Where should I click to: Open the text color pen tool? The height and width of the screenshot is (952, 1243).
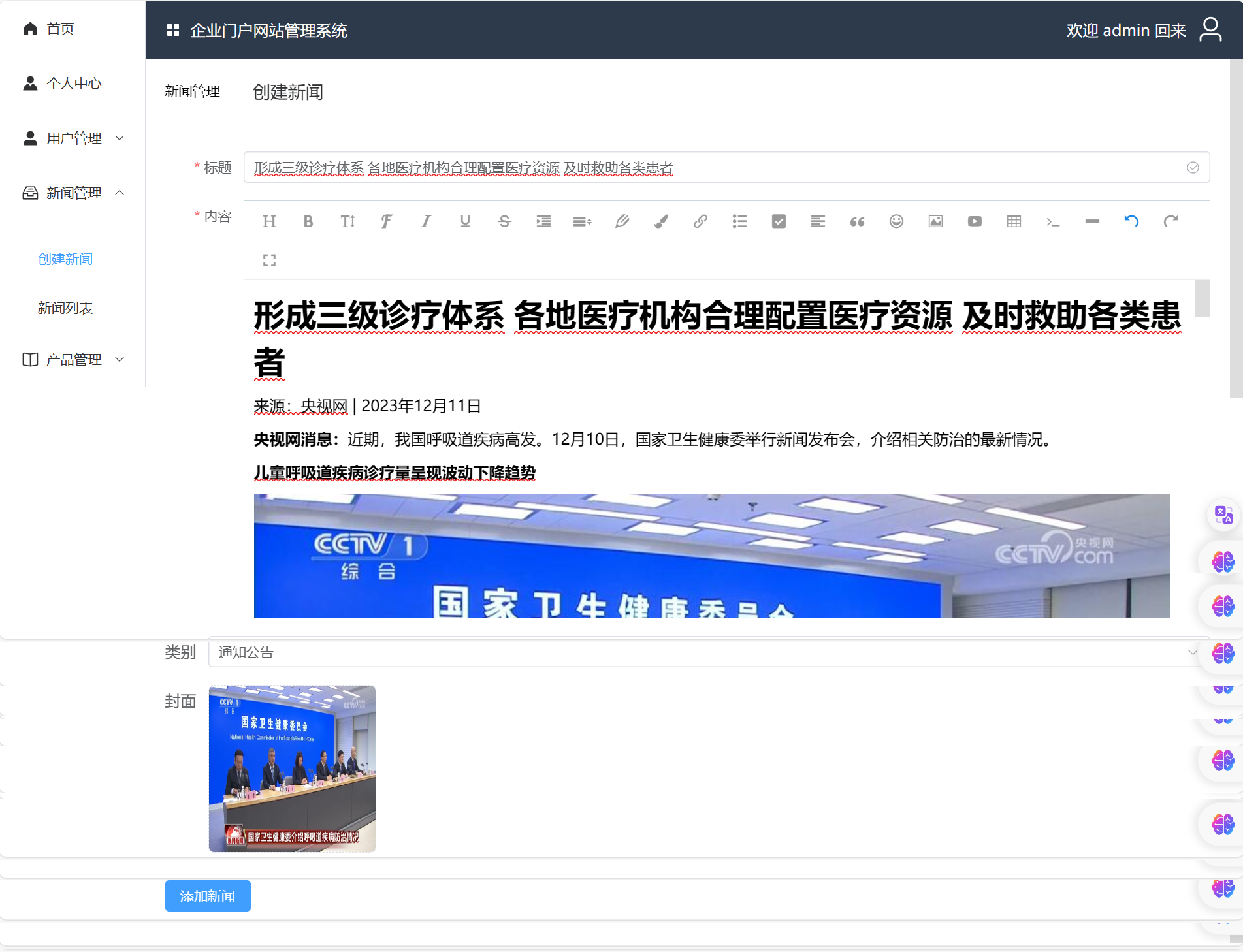(622, 221)
